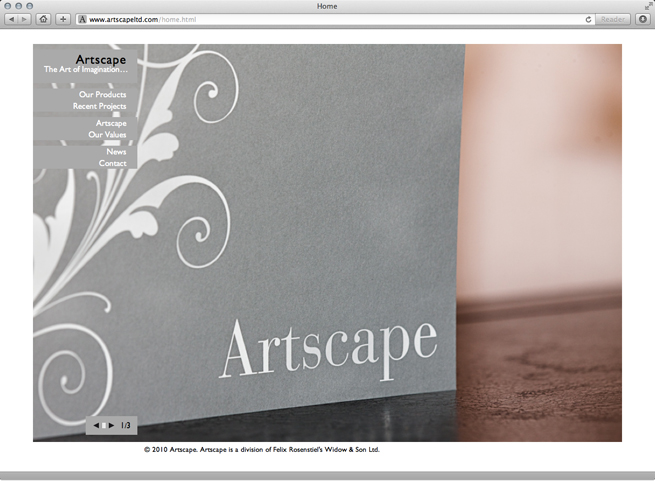Open the Our Products menu item
This screenshot has width=655, height=481.
coord(102,94)
